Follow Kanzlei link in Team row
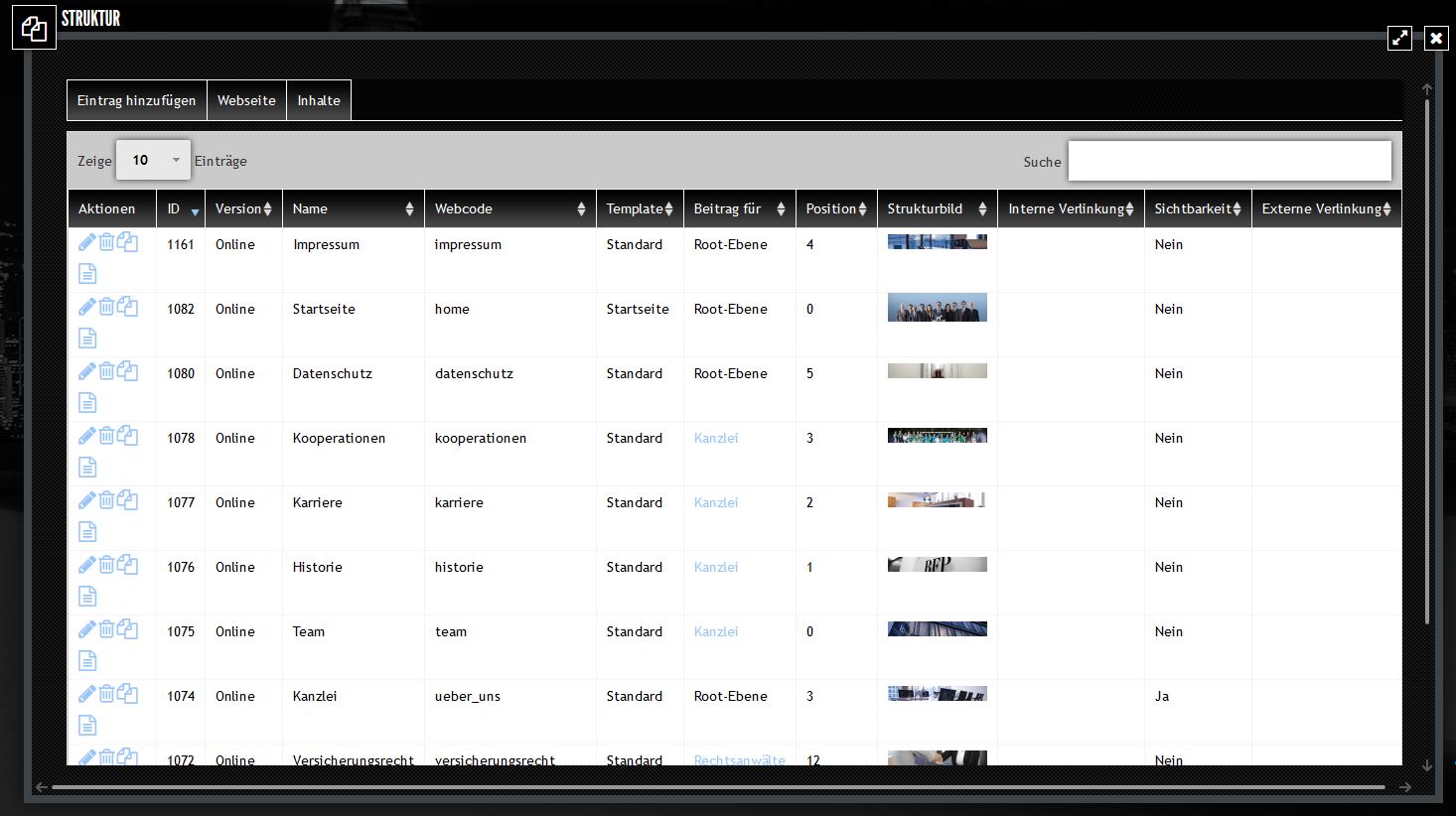This screenshot has height=816, width=1456. pos(716,631)
